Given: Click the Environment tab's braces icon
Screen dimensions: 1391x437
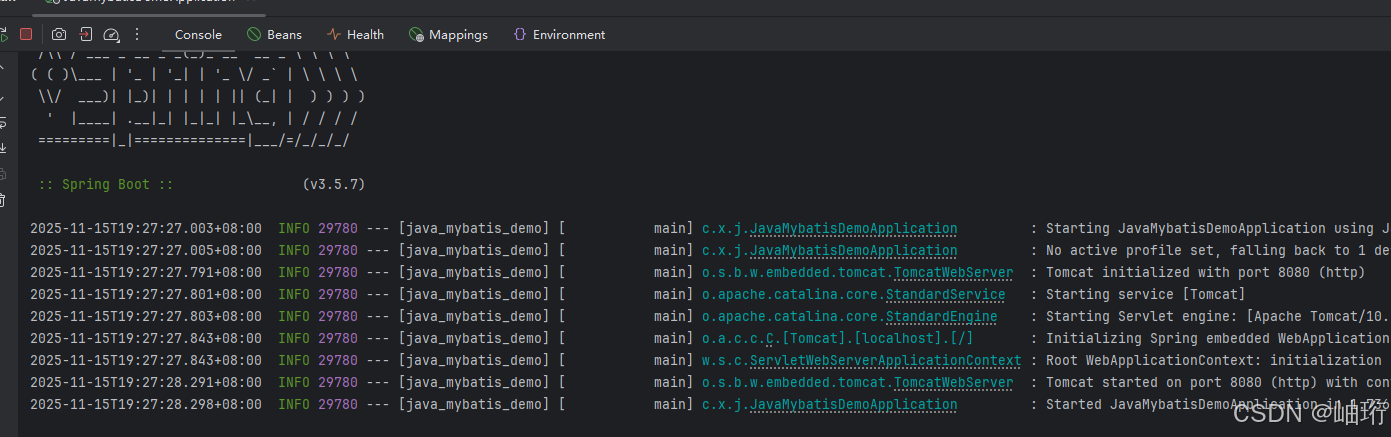Looking at the screenshot, I should 519,34.
